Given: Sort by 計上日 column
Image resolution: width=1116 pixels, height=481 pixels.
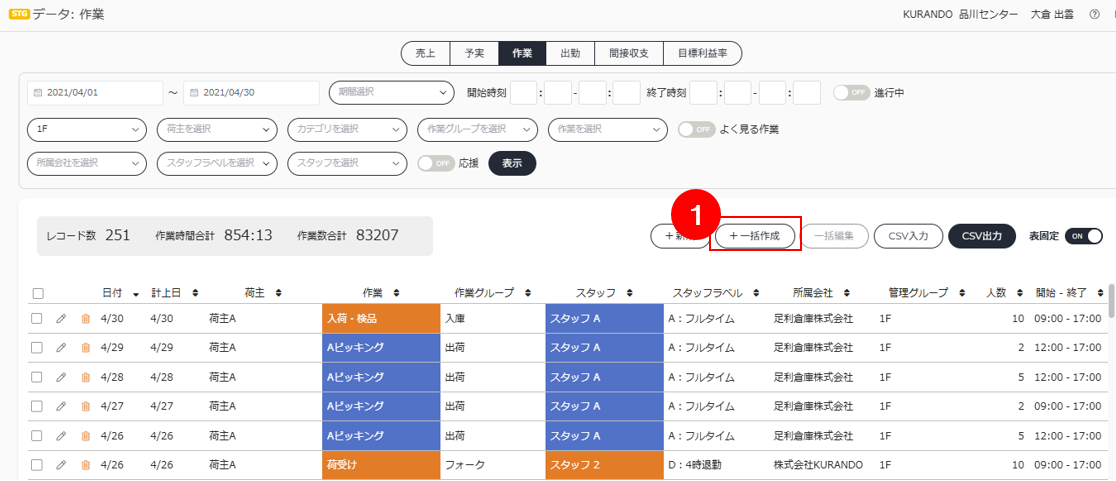Looking at the screenshot, I should 195,292.
